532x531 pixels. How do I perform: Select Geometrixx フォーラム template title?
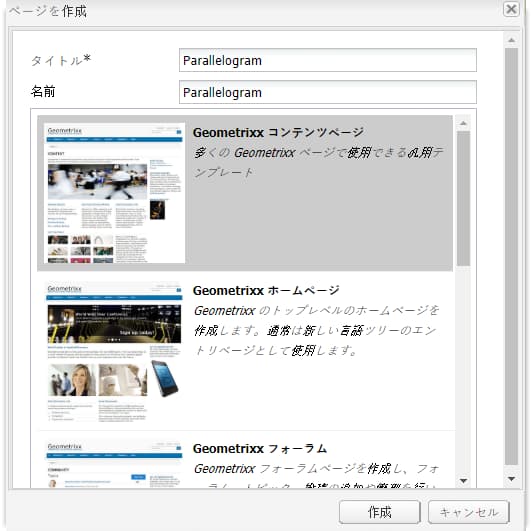click(260, 449)
